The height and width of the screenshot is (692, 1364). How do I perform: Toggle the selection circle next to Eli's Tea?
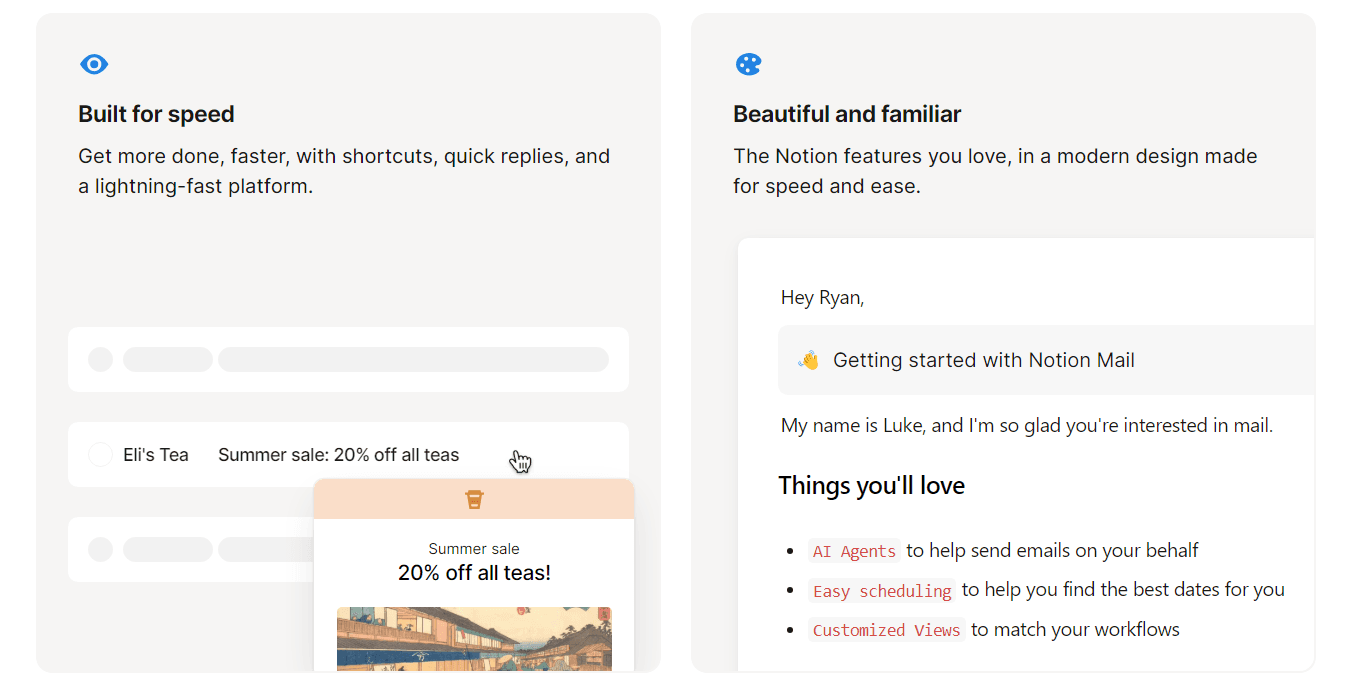tap(100, 454)
